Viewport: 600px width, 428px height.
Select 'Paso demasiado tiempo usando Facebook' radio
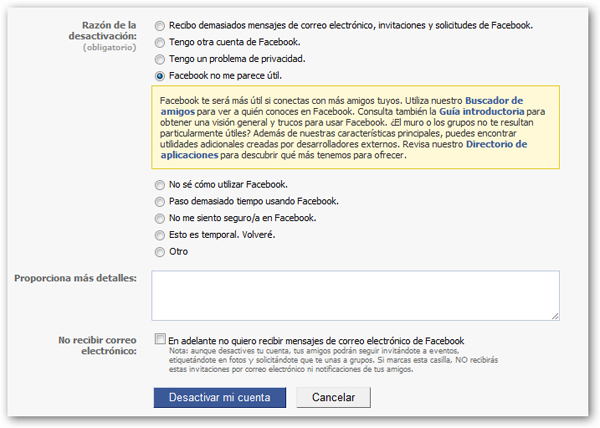(160, 202)
